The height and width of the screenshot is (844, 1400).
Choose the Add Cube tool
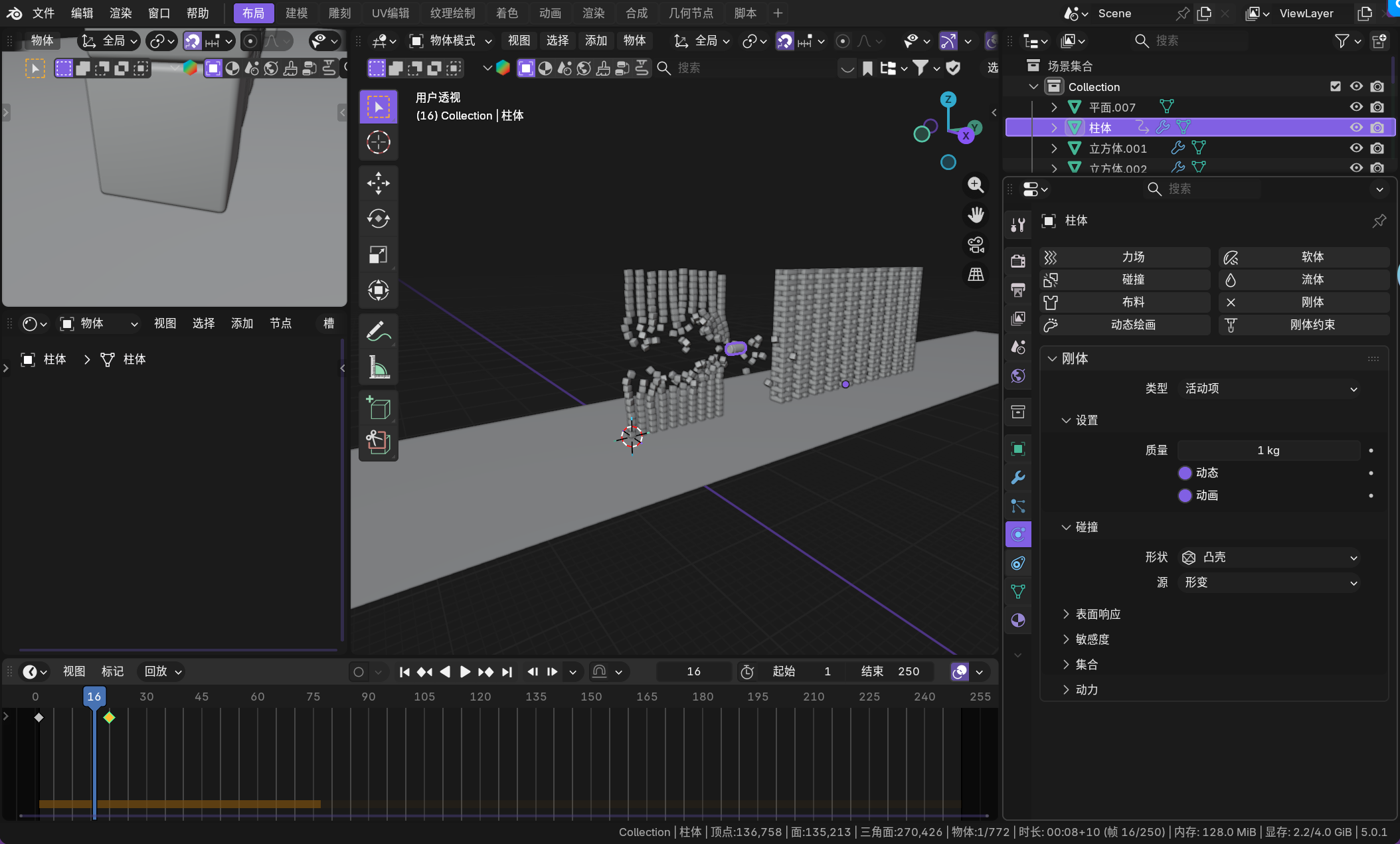[x=378, y=407]
